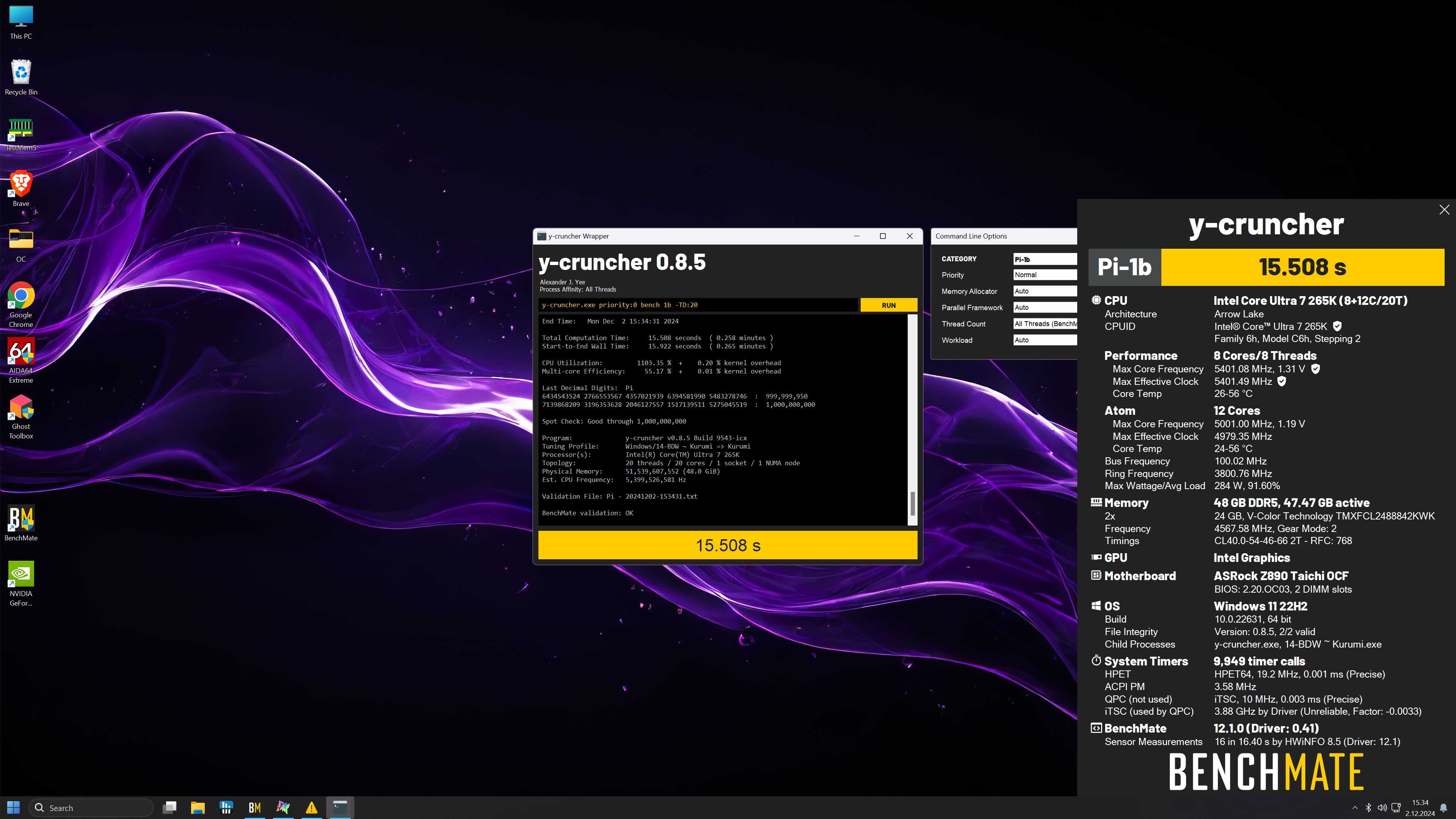Open the yellow warning triangle taskbar app
The height and width of the screenshot is (819, 1456).
click(311, 808)
